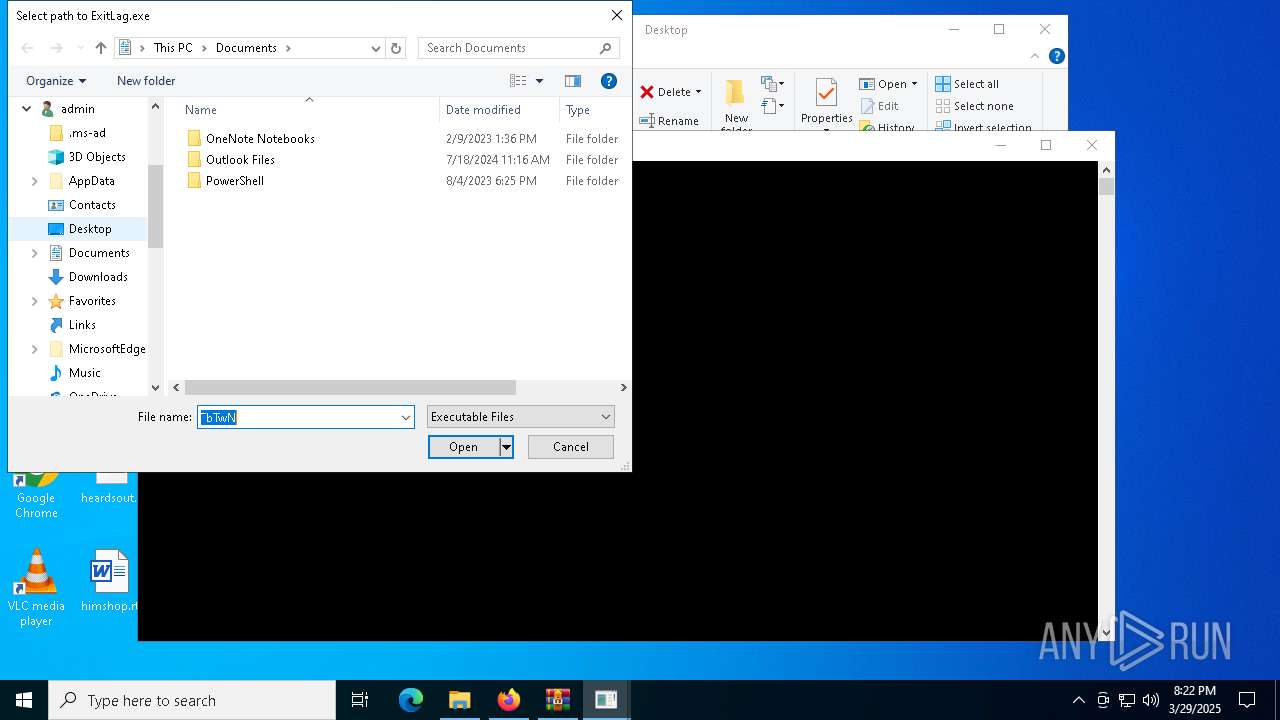Open Downloads in navigation tree
The width and height of the screenshot is (1280, 720).
98,277
